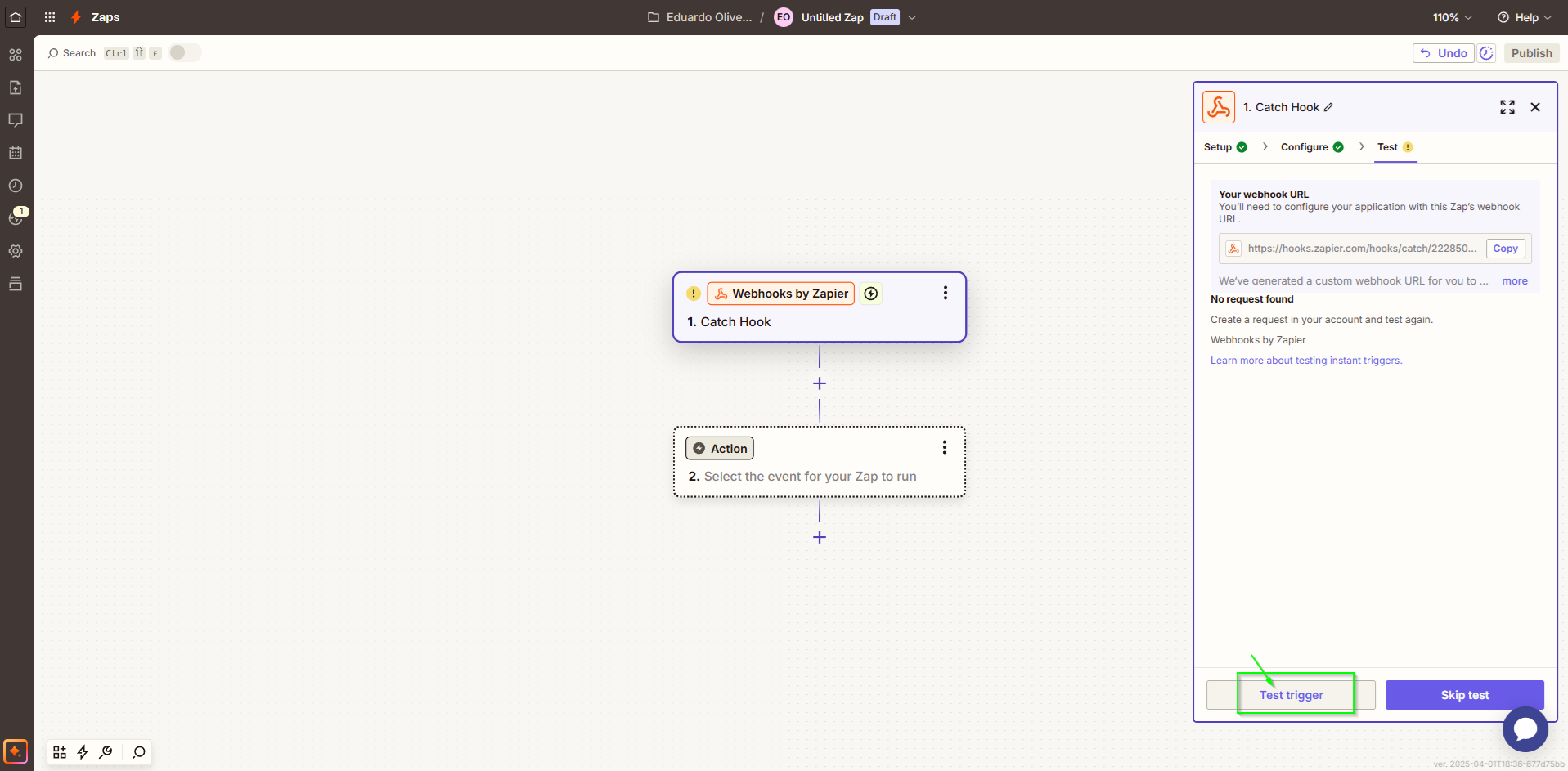Select the Test tab
The height and width of the screenshot is (771, 1568).
[x=1395, y=147]
